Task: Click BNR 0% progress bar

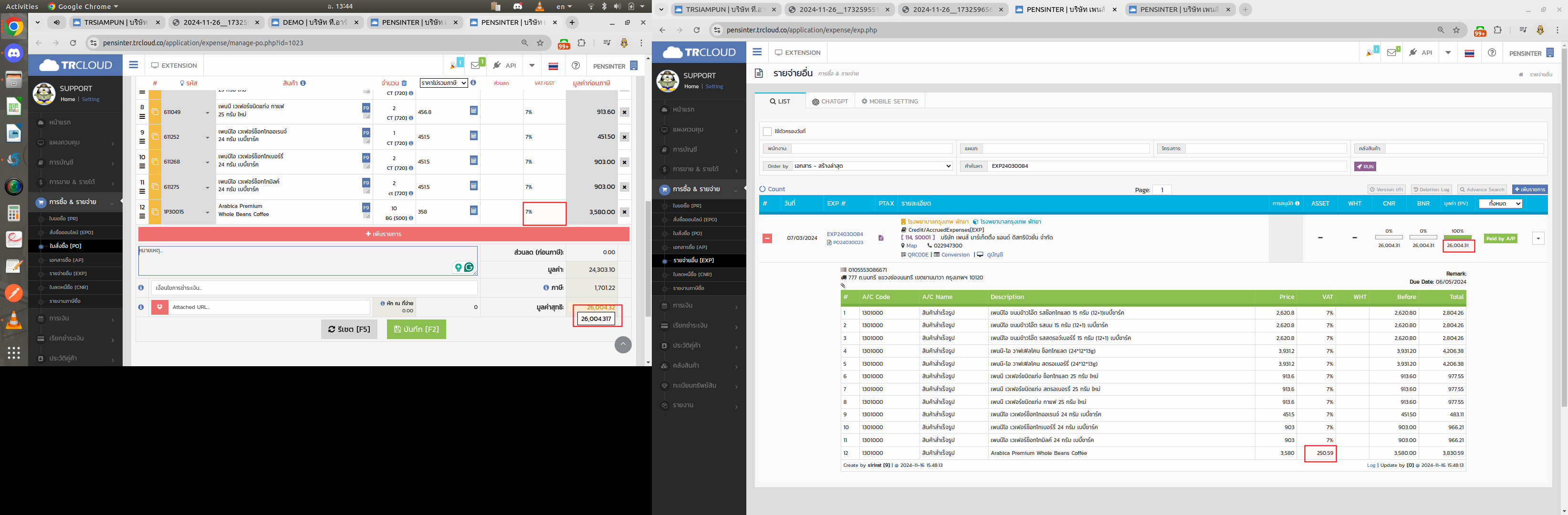Action: tap(1422, 237)
